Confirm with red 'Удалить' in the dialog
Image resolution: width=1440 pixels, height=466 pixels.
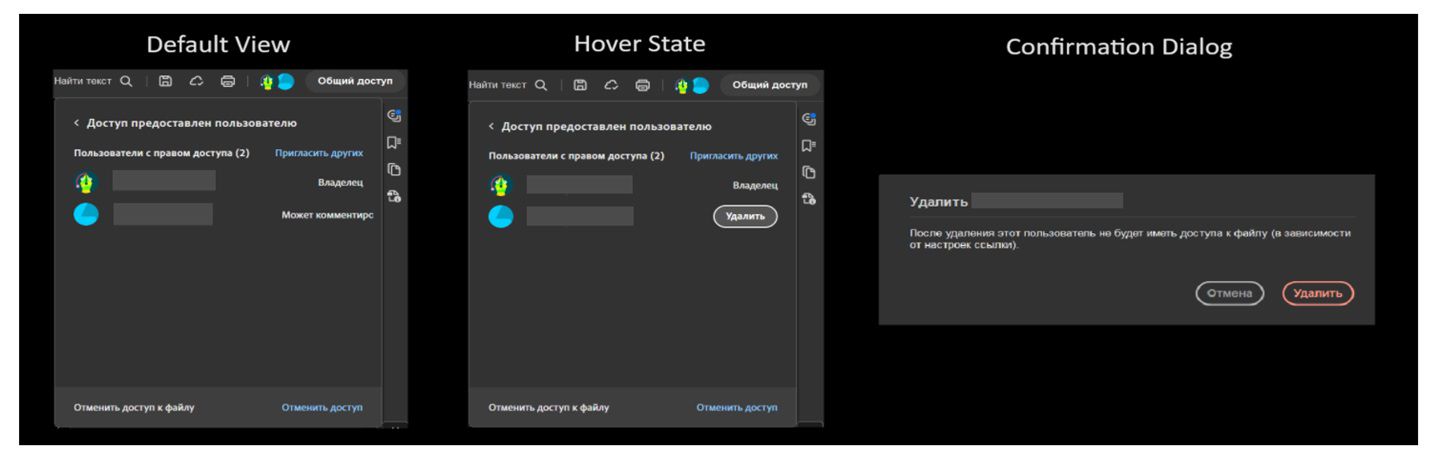pos(1318,293)
